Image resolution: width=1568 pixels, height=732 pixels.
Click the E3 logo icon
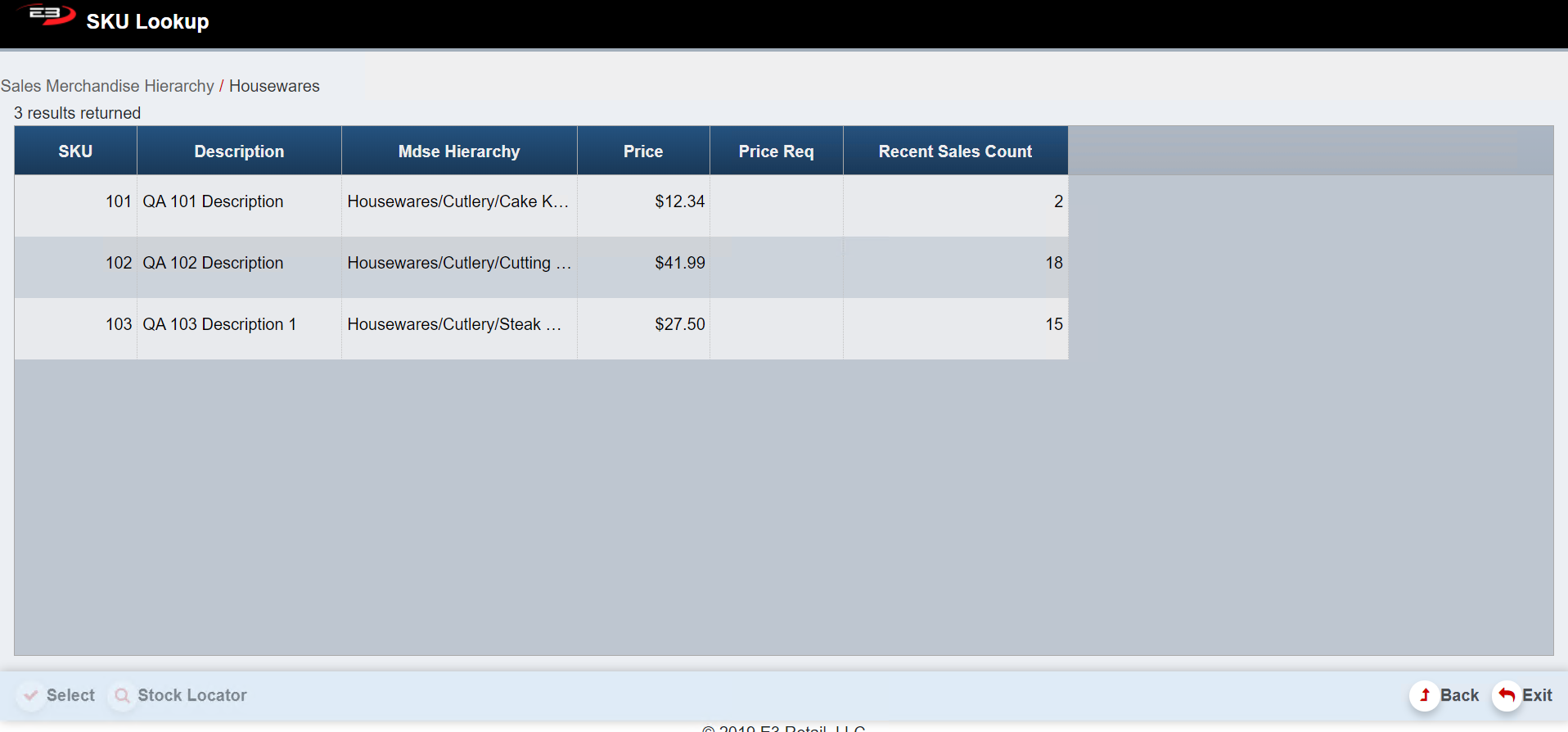(x=49, y=15)
